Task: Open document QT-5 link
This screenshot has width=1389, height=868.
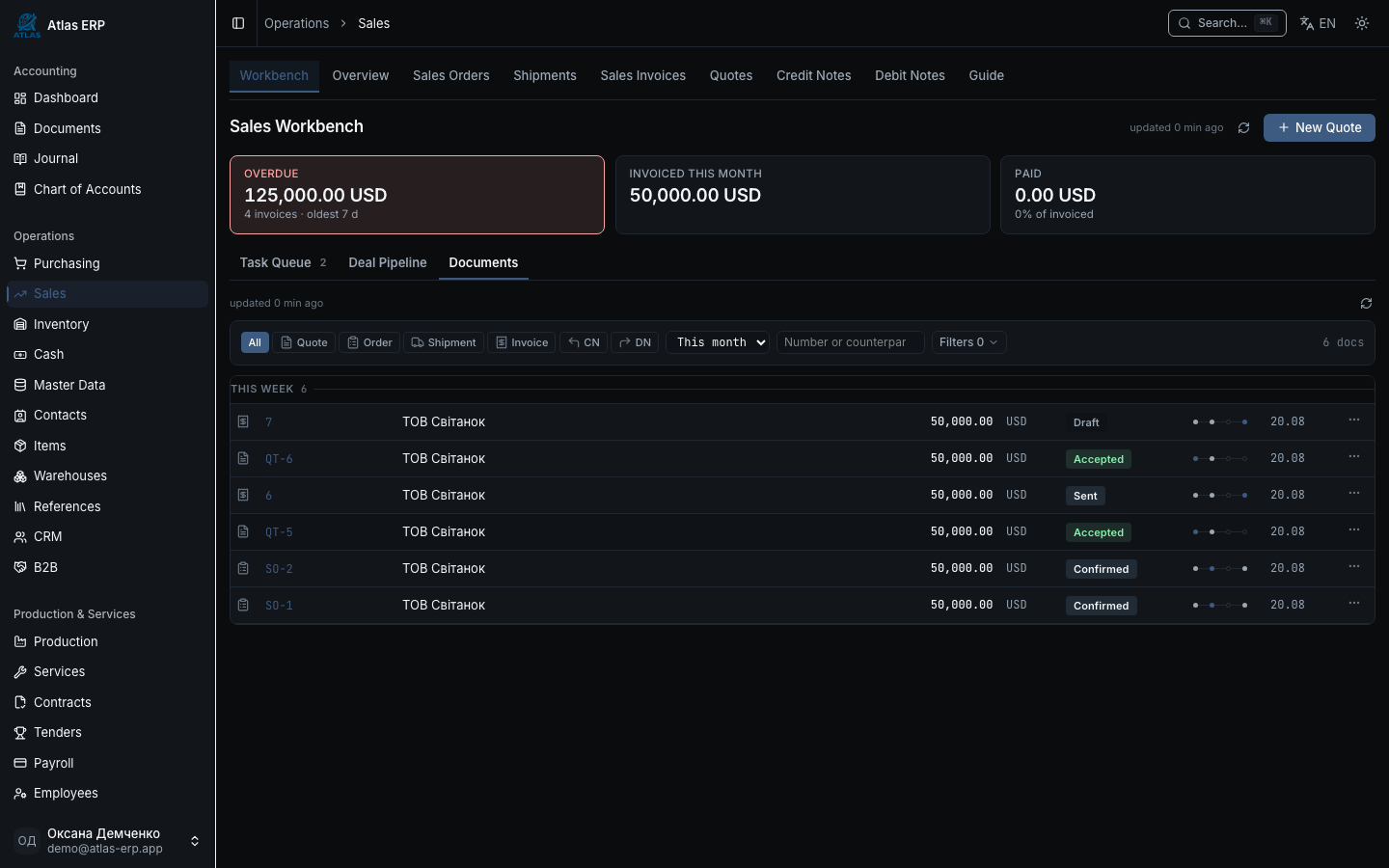Action: tap(279, 532)
